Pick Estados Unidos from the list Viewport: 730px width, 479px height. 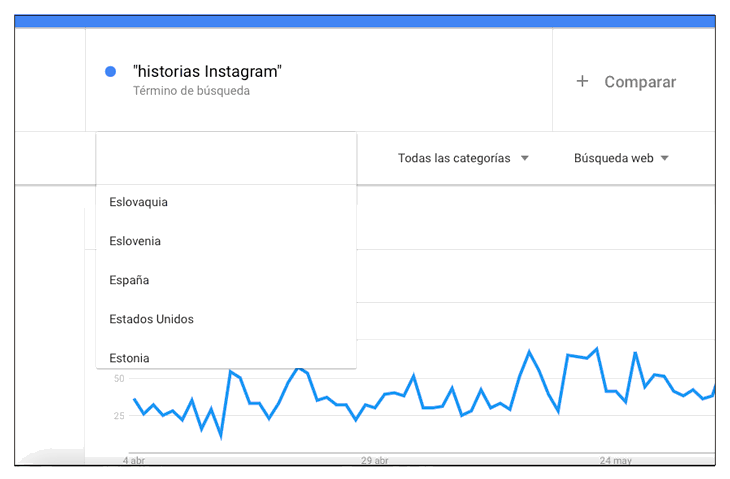click(x=151, y=319)
